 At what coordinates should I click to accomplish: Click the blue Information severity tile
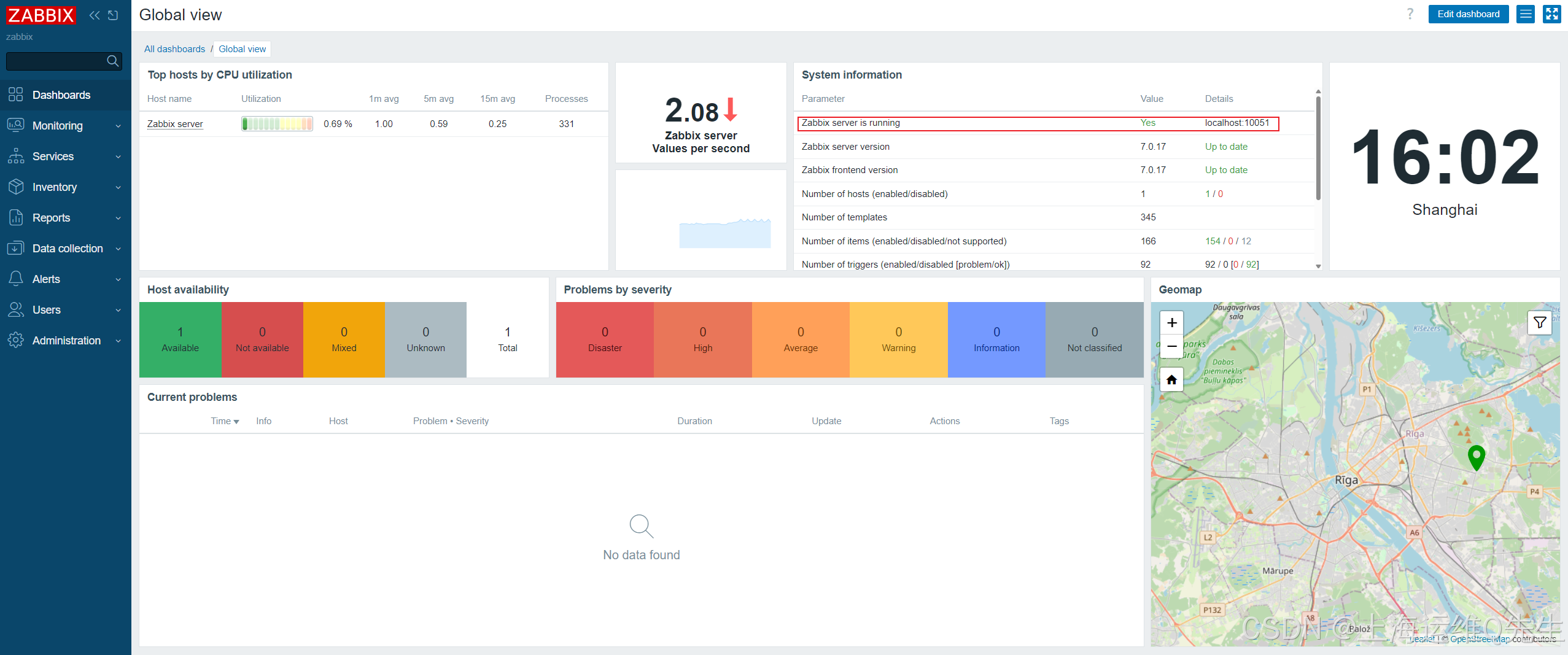click(x=996, y=339)
